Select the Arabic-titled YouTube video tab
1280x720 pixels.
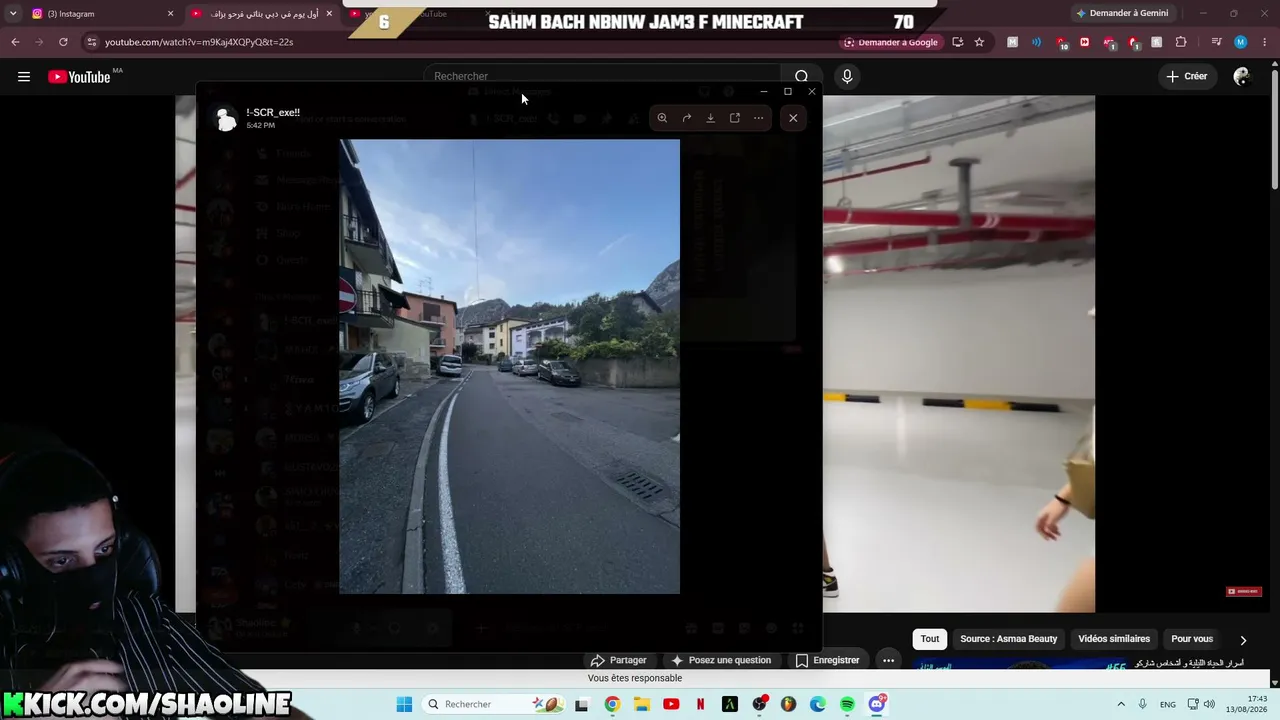(262, 14)
